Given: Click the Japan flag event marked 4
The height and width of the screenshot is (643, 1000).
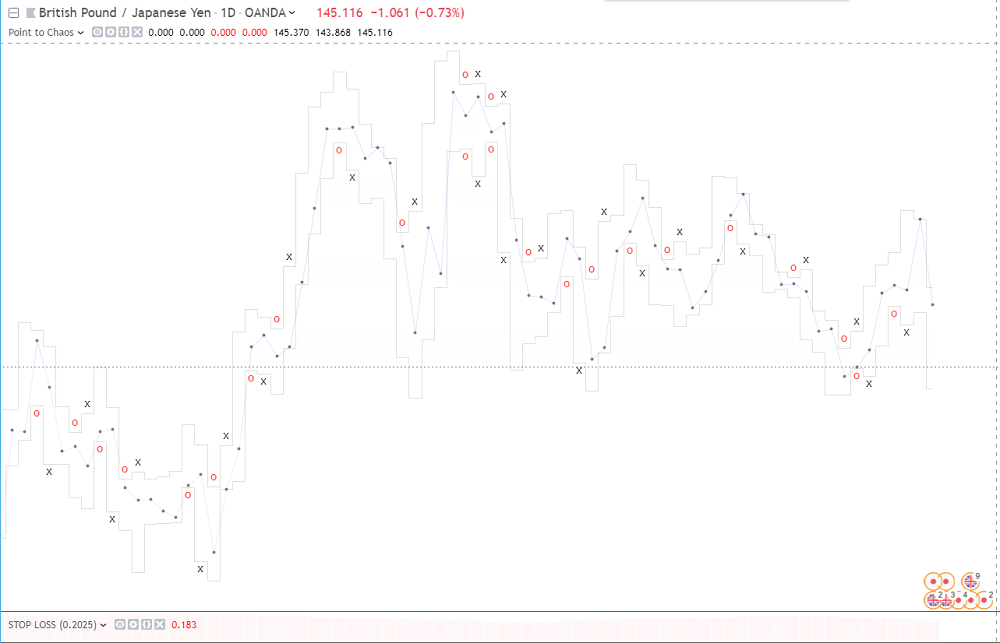Looking at the screenshot, I should [x=959, y=600].
